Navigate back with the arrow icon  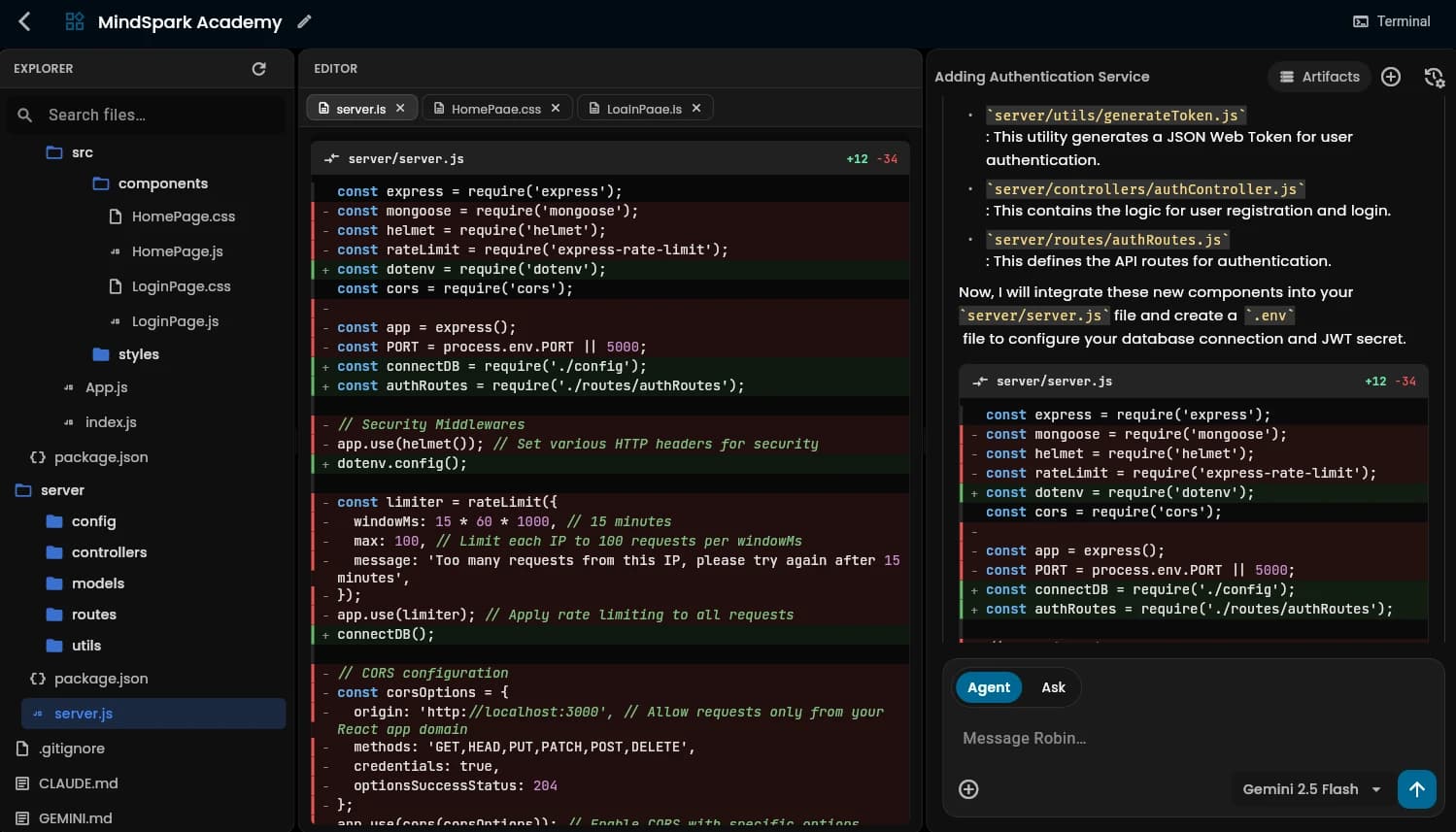pos(23,20)
